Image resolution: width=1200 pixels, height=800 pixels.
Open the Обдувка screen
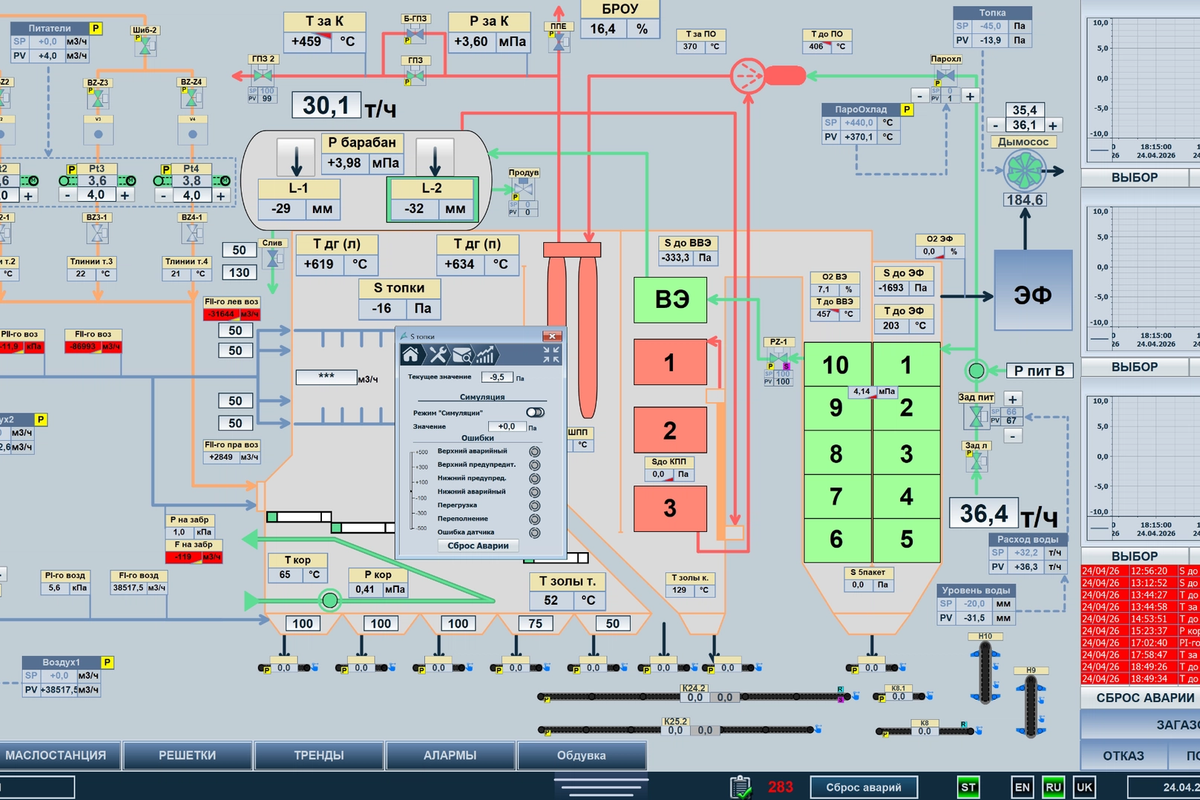(x=582, y=755)
